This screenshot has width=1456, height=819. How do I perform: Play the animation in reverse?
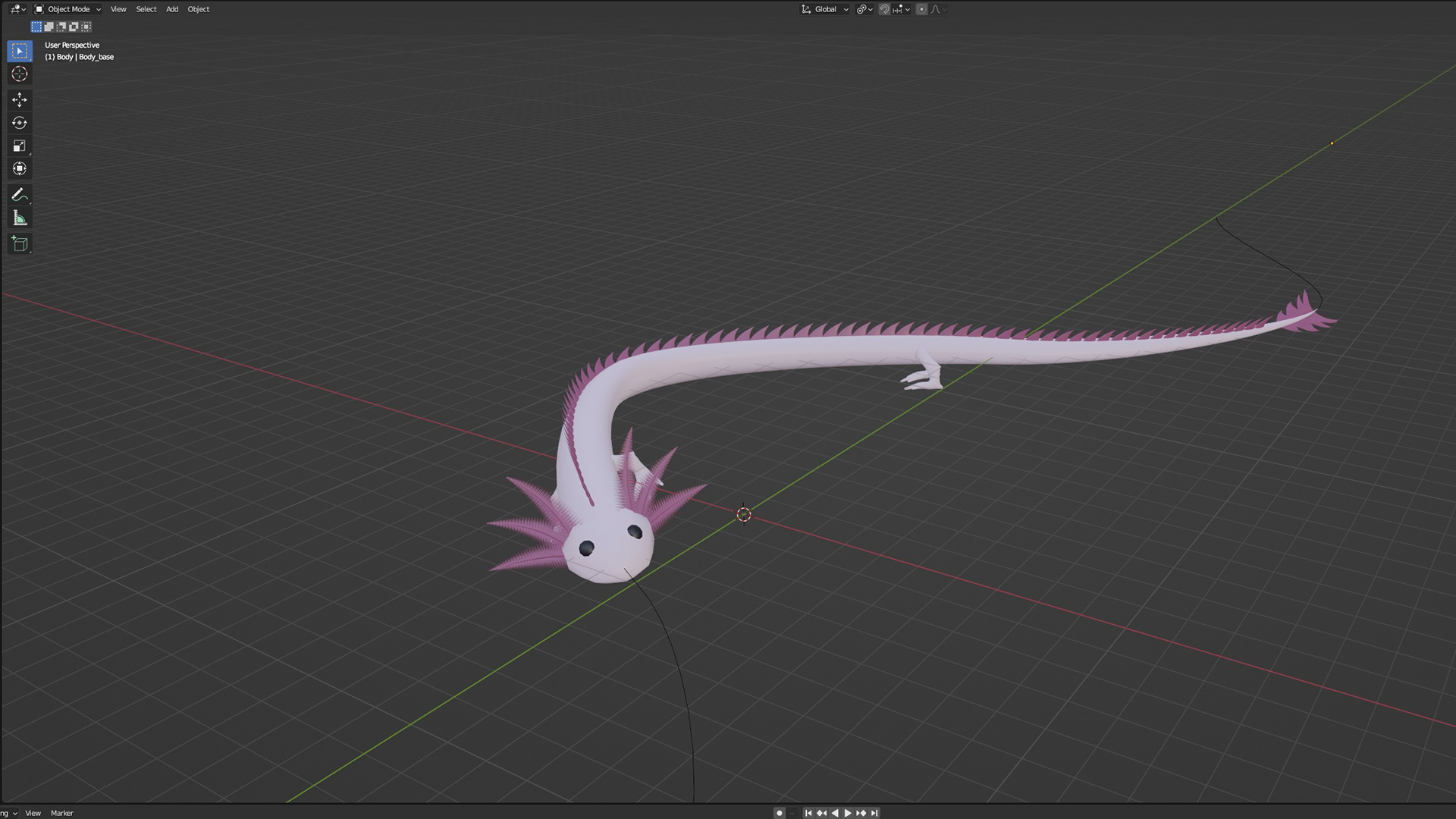835,813
